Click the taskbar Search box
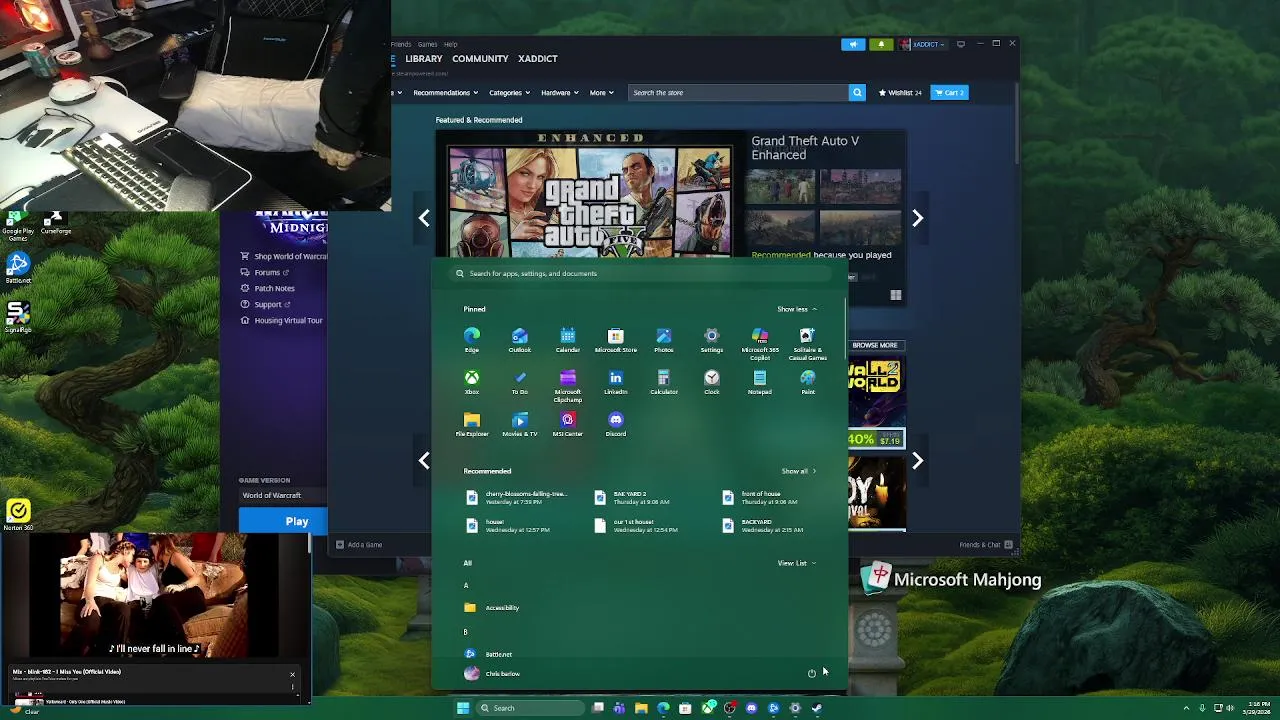This screenshot has width=1280, height=720. pos(531,708)
